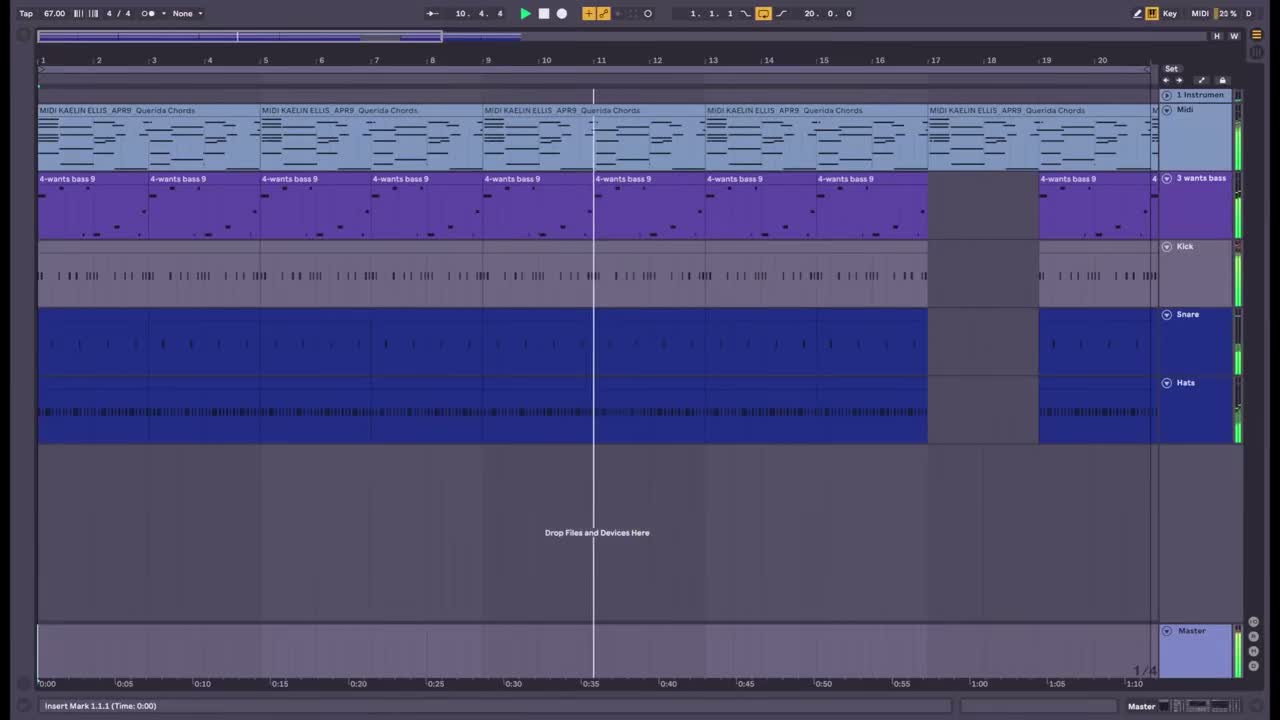The height and width of the screenshot is (720, 1280).
Task: Collapse the Master track triangle
Action: [1166, 631]
